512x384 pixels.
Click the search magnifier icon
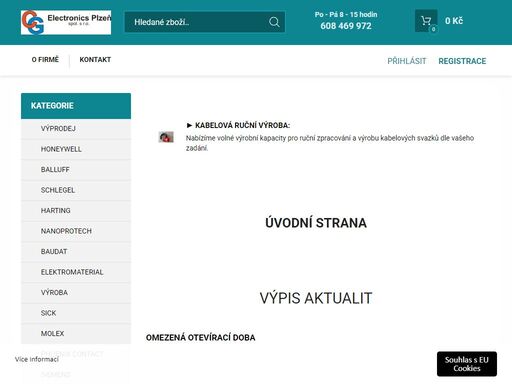pyautogui.click(x=274, y=22)
